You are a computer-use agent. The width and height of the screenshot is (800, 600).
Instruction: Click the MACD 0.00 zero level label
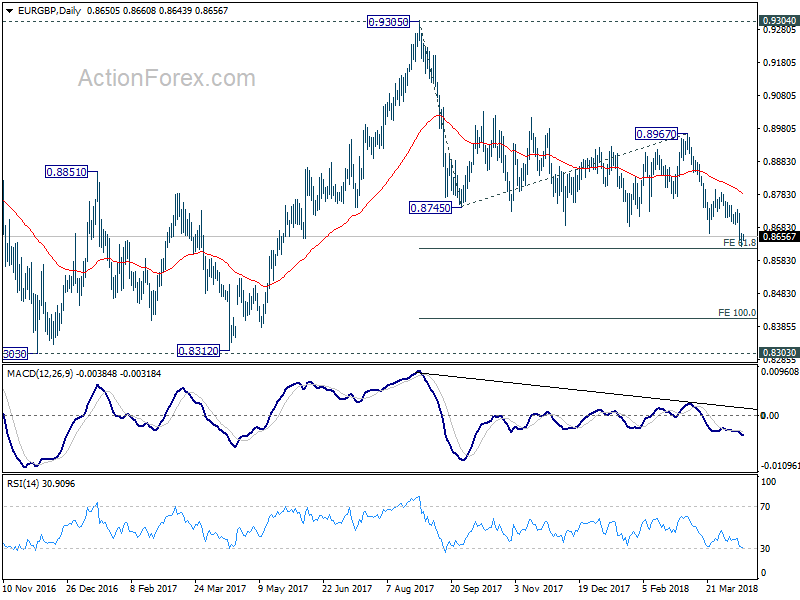coord(769,416)
